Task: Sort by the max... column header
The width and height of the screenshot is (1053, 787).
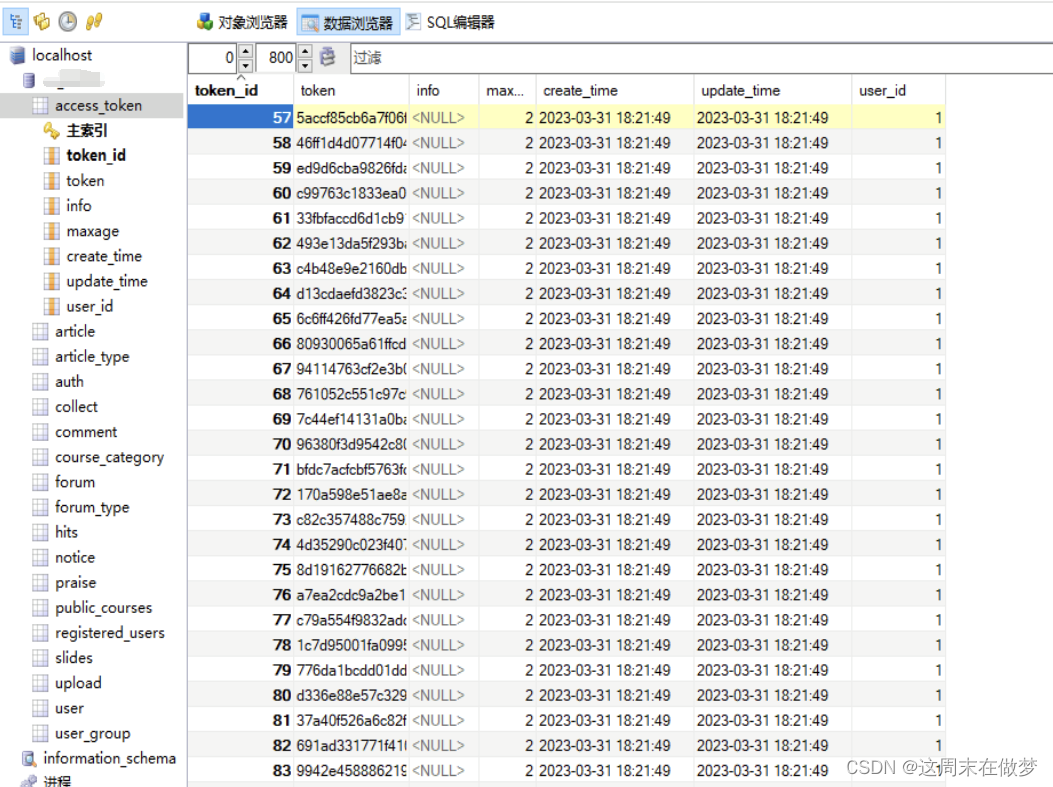Action: click(x=507, y=90)
